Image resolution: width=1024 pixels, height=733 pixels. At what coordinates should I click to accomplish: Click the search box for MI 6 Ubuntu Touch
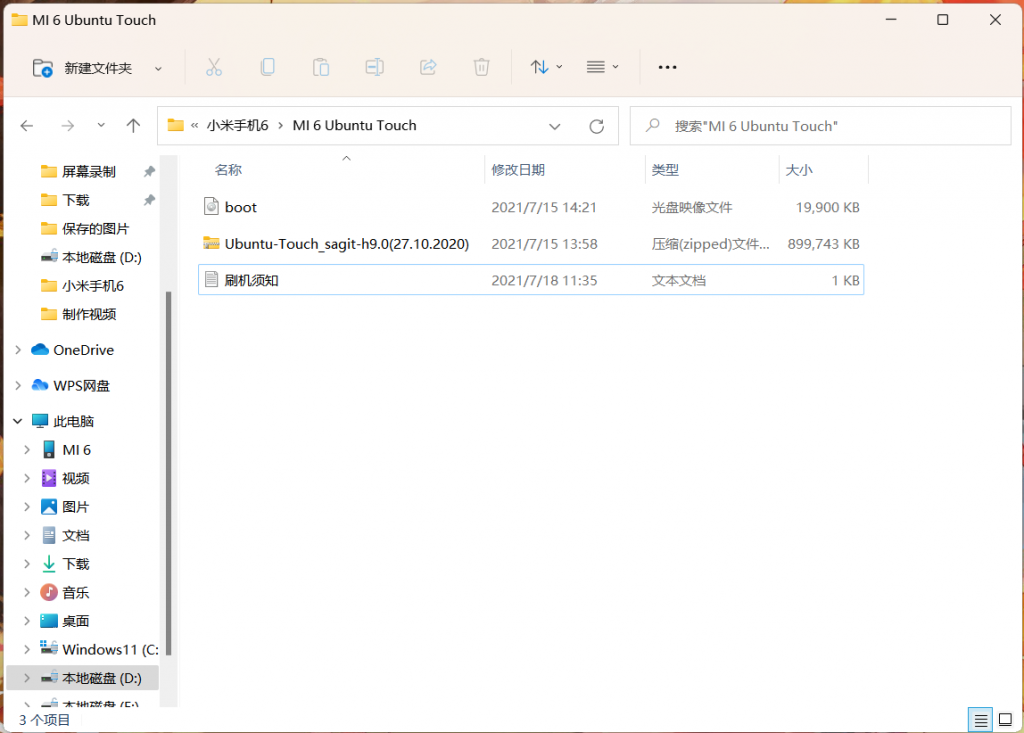coord(820,126)
